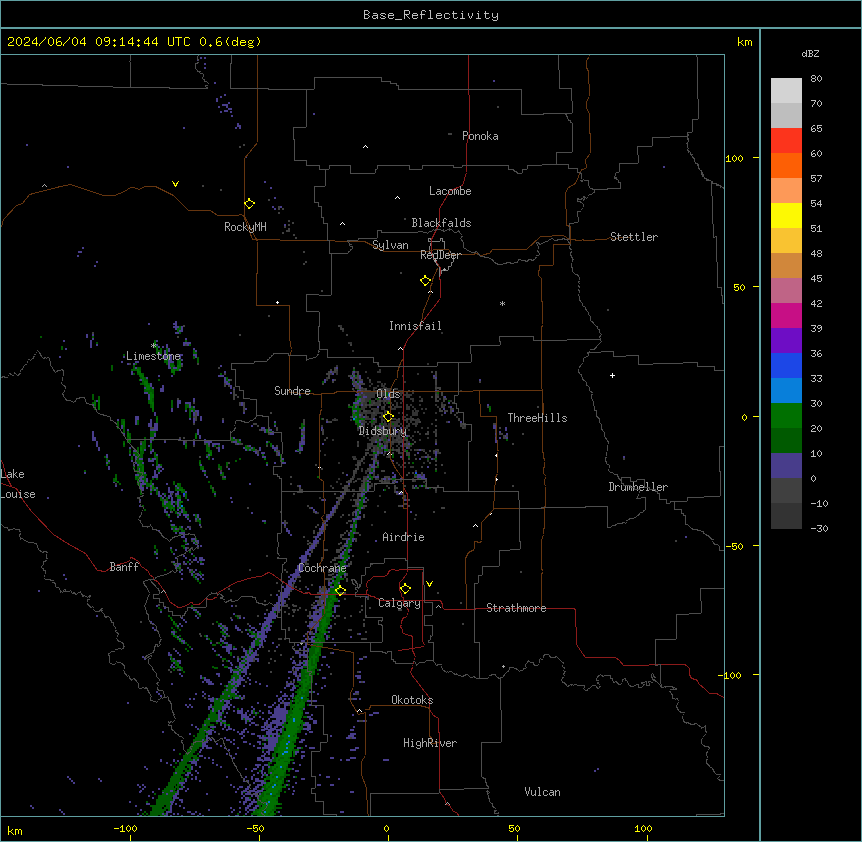
Task: Click the Lacombe city label
Action: [x=450, y=191]
